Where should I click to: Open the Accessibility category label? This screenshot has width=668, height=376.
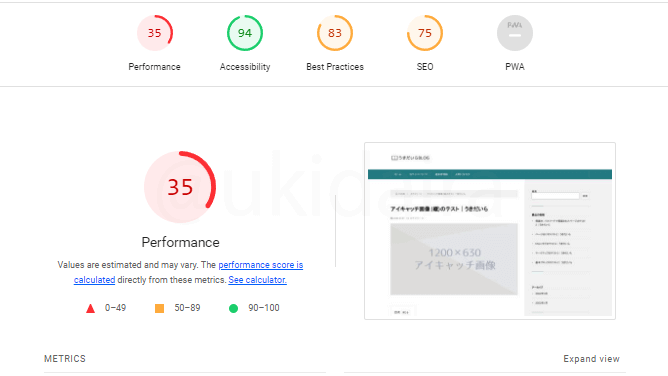click(245, 67)
